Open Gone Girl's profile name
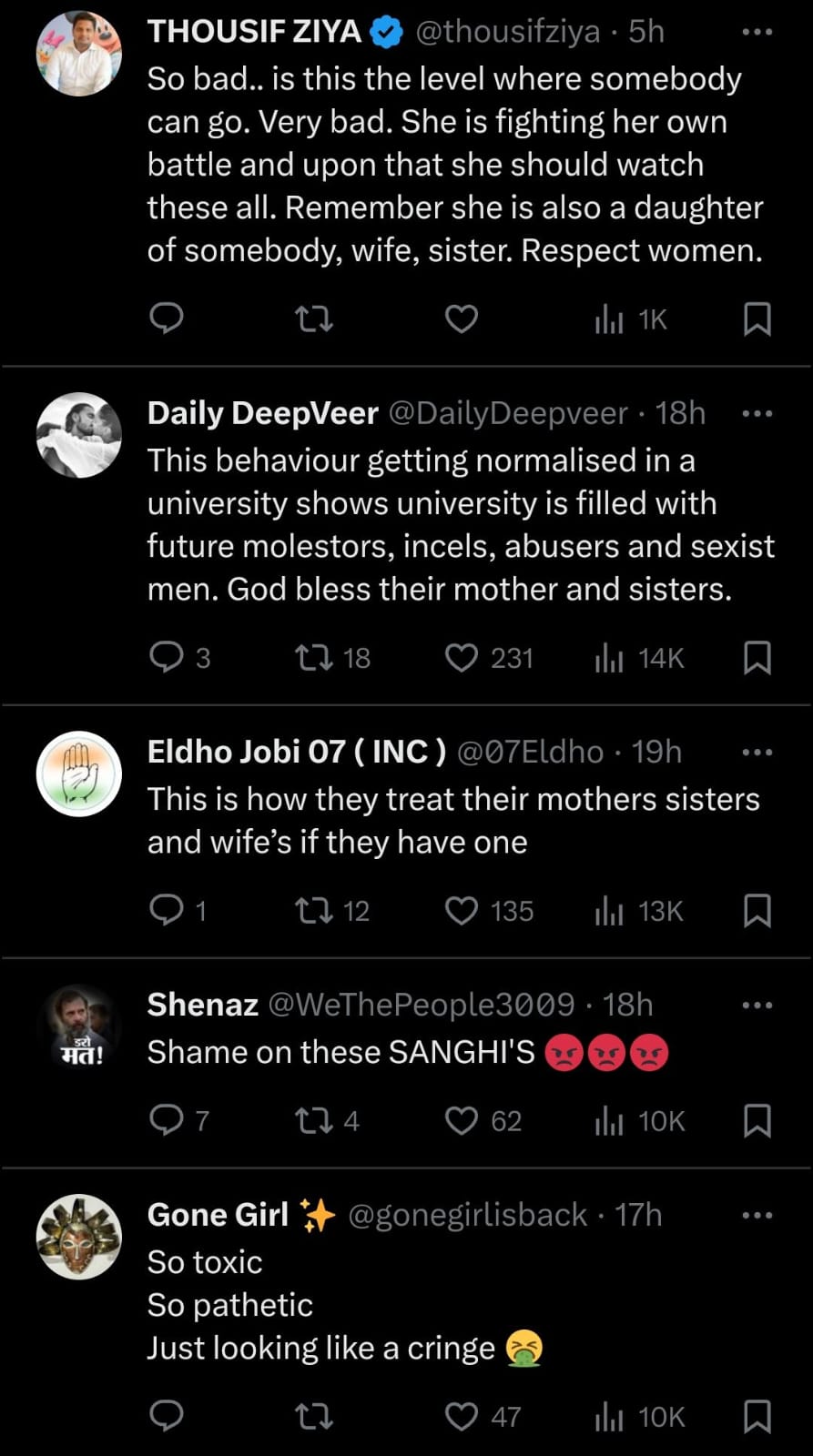 [218, 1215]
